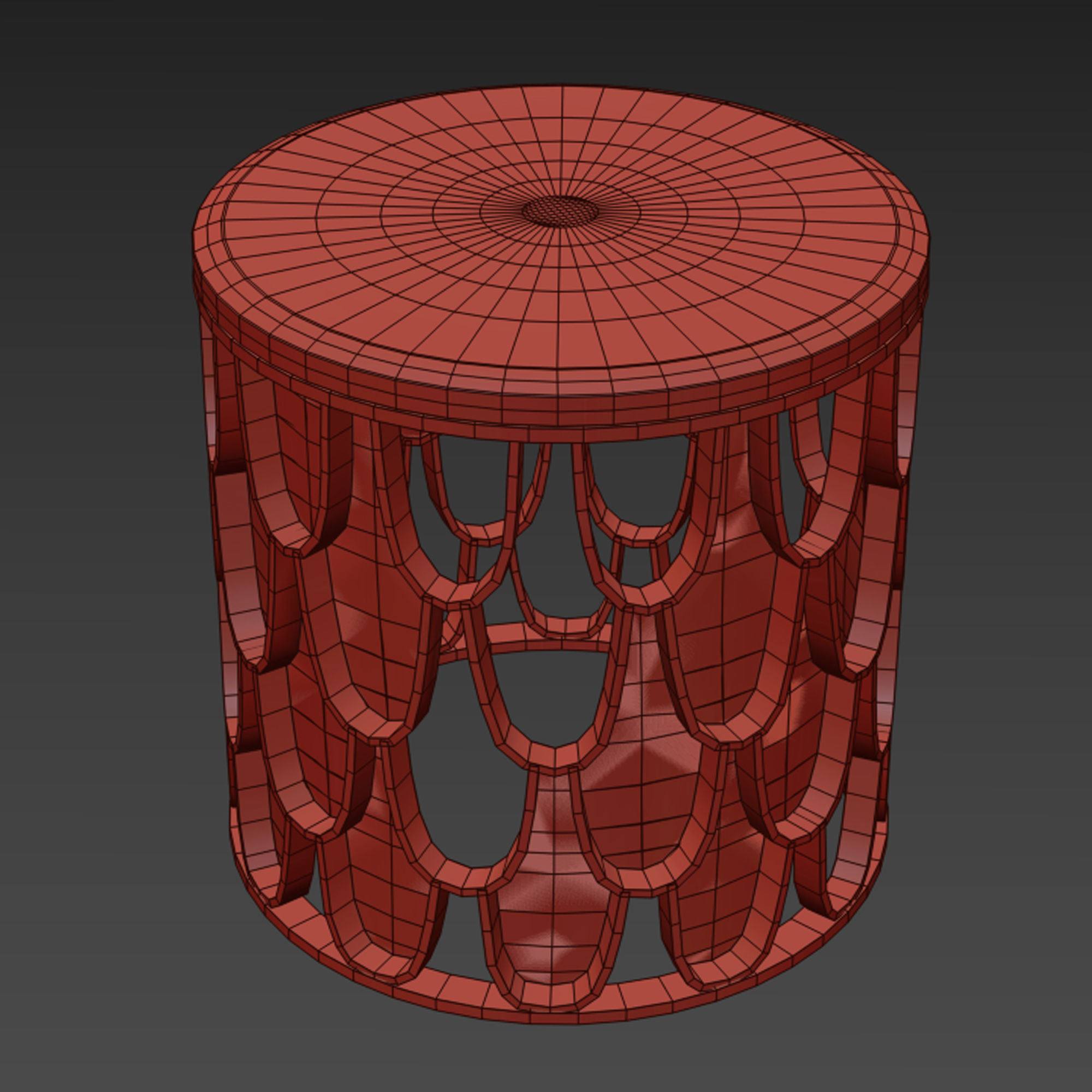Select the round tabletop of the wireframe stool

pos(561,254)
